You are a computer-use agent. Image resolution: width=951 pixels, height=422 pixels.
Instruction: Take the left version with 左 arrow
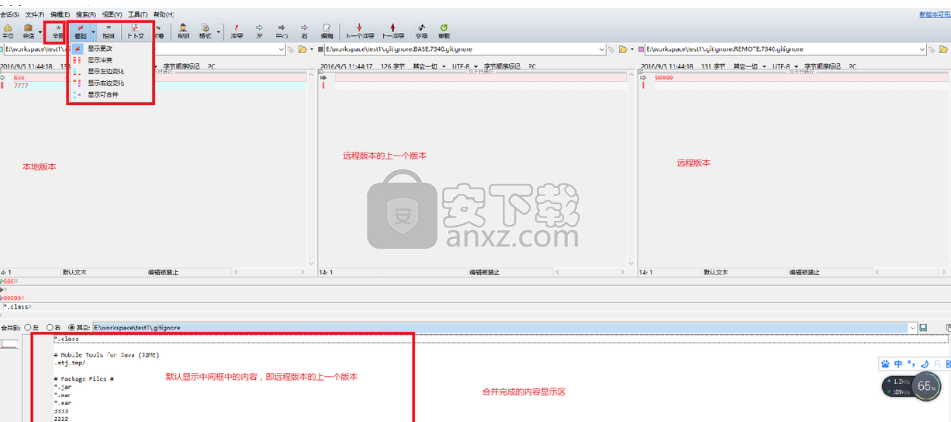[259, 32]
